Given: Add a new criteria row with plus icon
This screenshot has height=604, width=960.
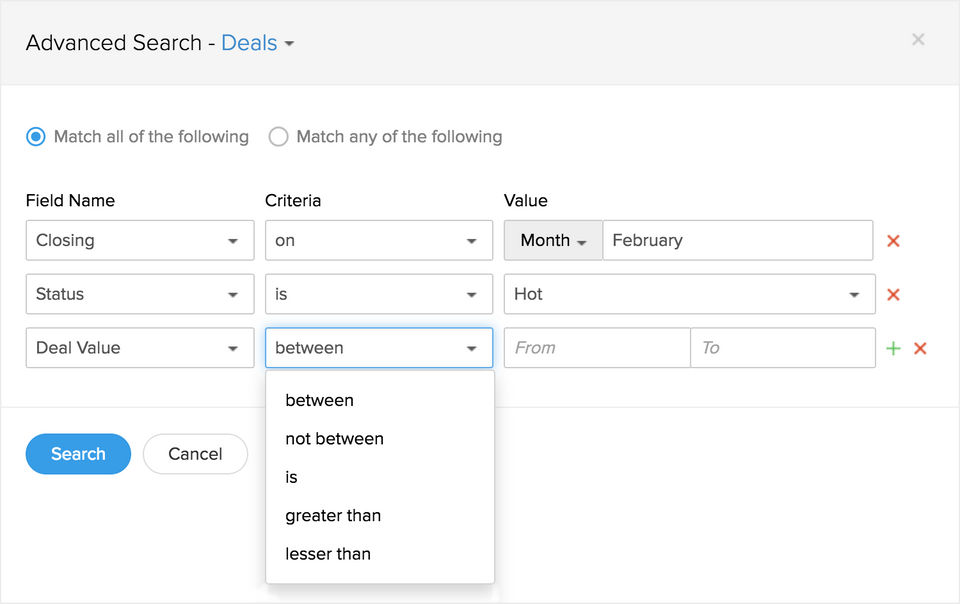Looking at the screenshot, I should pyautogui.click(x=893, y=349).
